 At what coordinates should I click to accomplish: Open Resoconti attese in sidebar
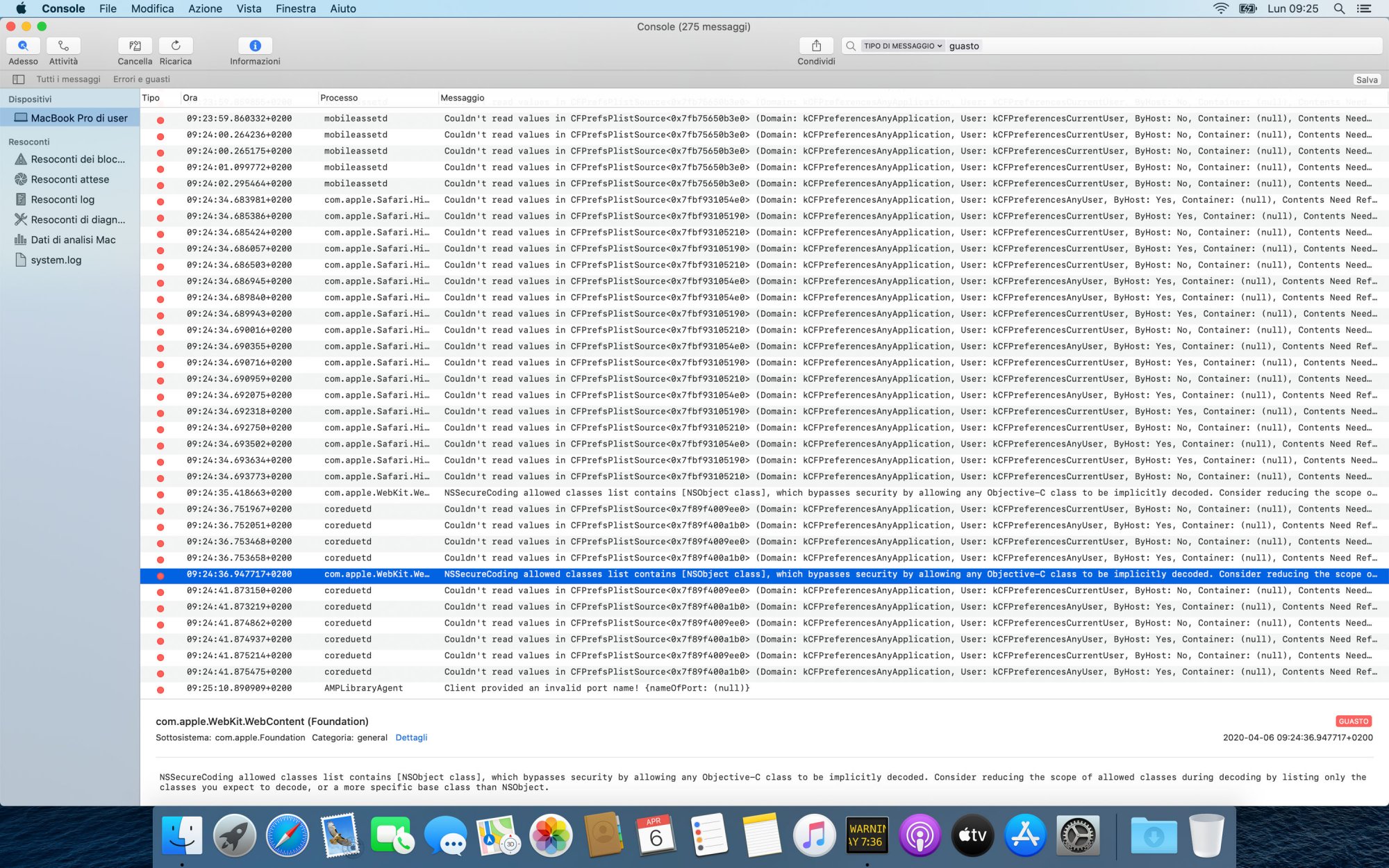pos(62,179)
